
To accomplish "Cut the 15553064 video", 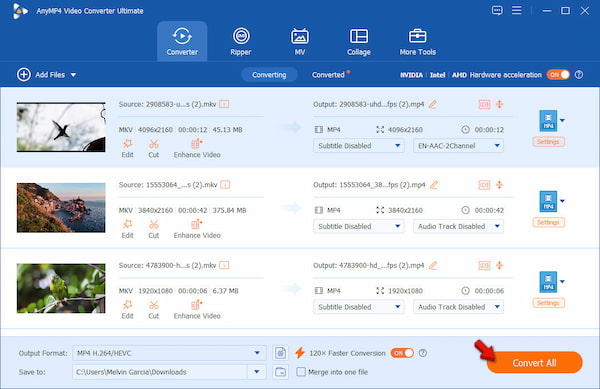I will tap(153, 229).
